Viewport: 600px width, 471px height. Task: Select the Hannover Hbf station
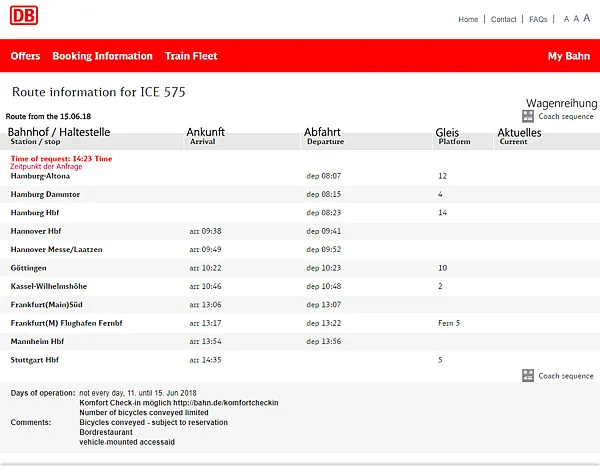point(36,230)
